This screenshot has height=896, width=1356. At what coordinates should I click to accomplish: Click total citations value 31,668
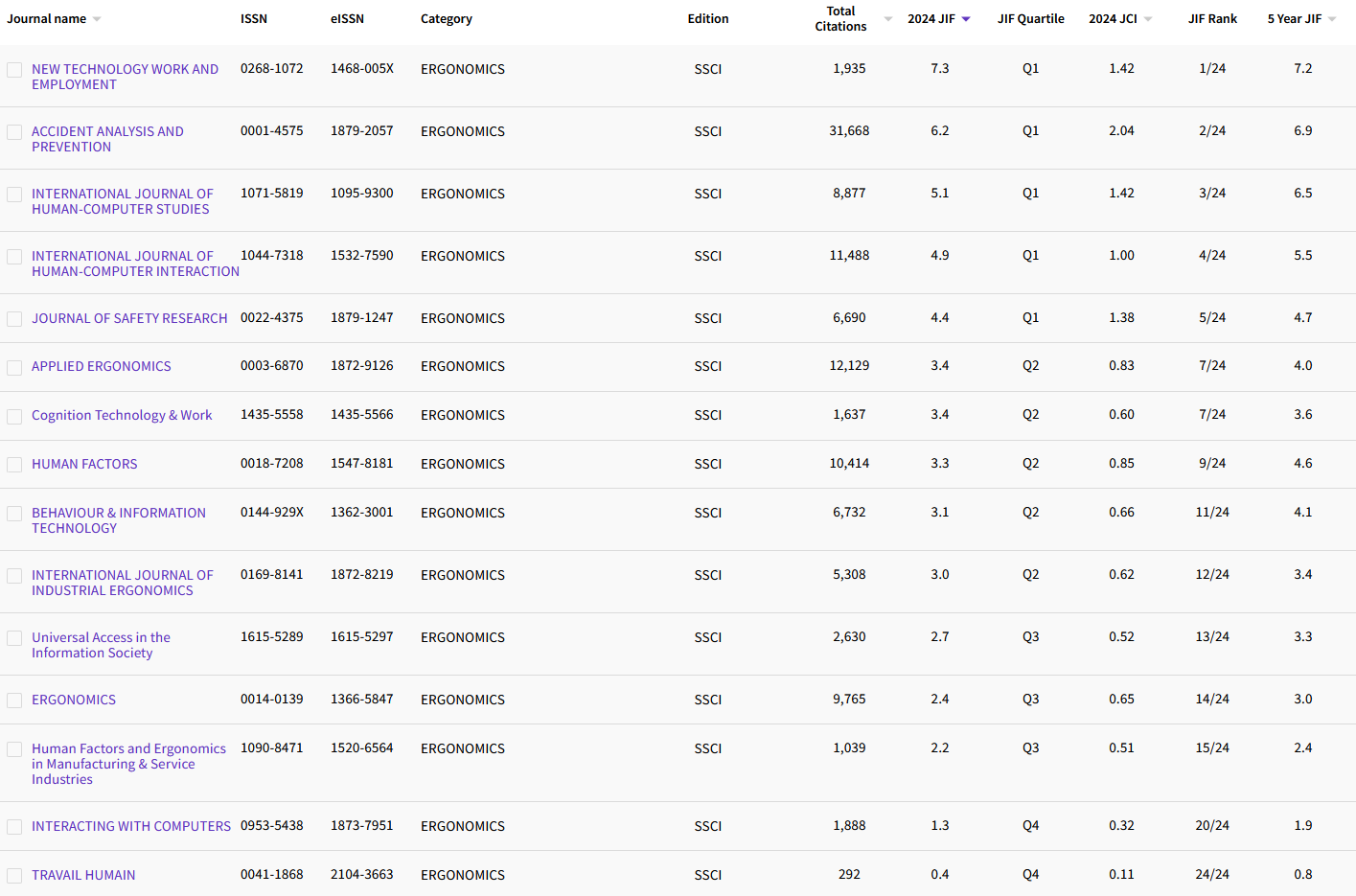click(x=849, y=130)
